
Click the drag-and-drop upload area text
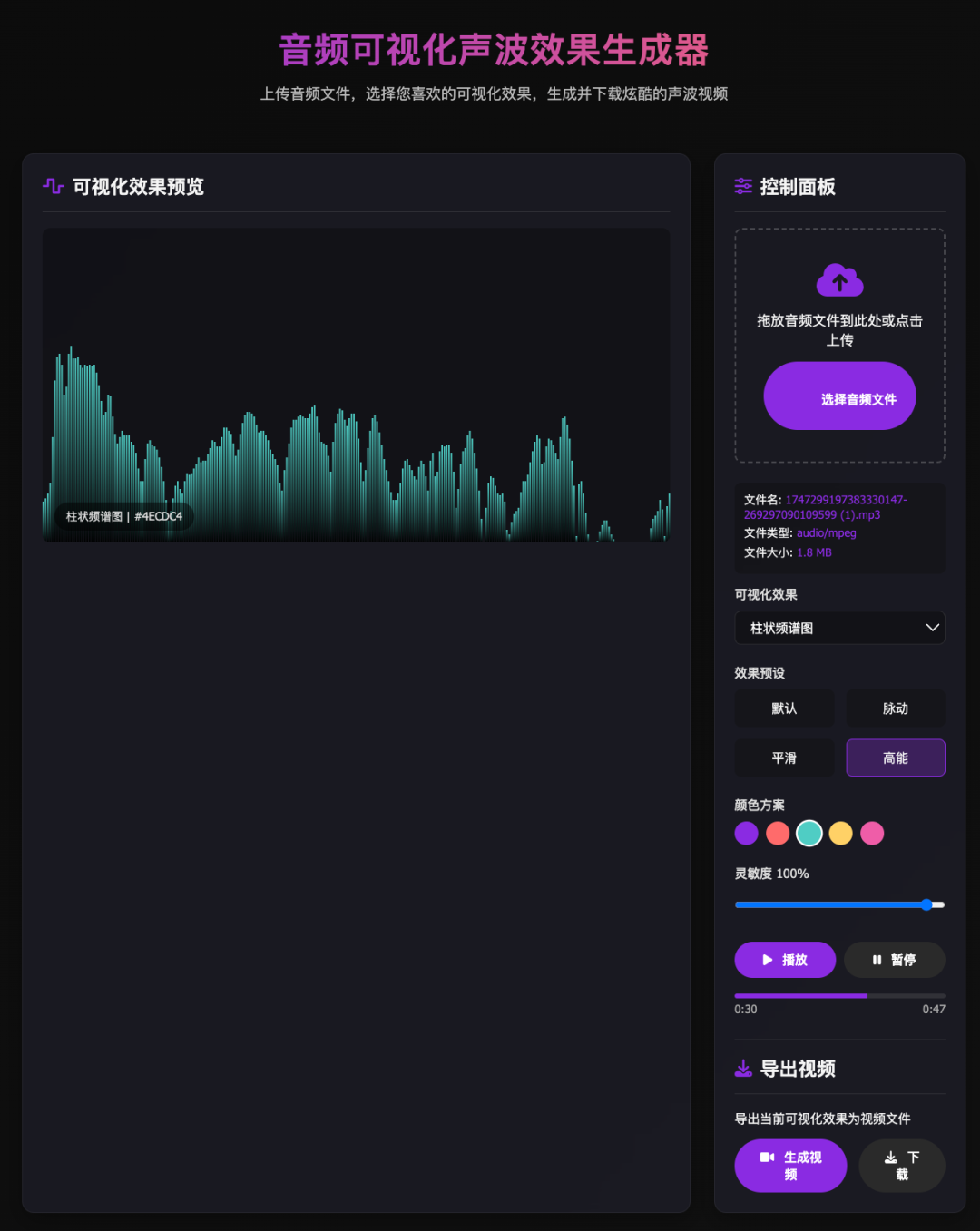tap(839, 330)
